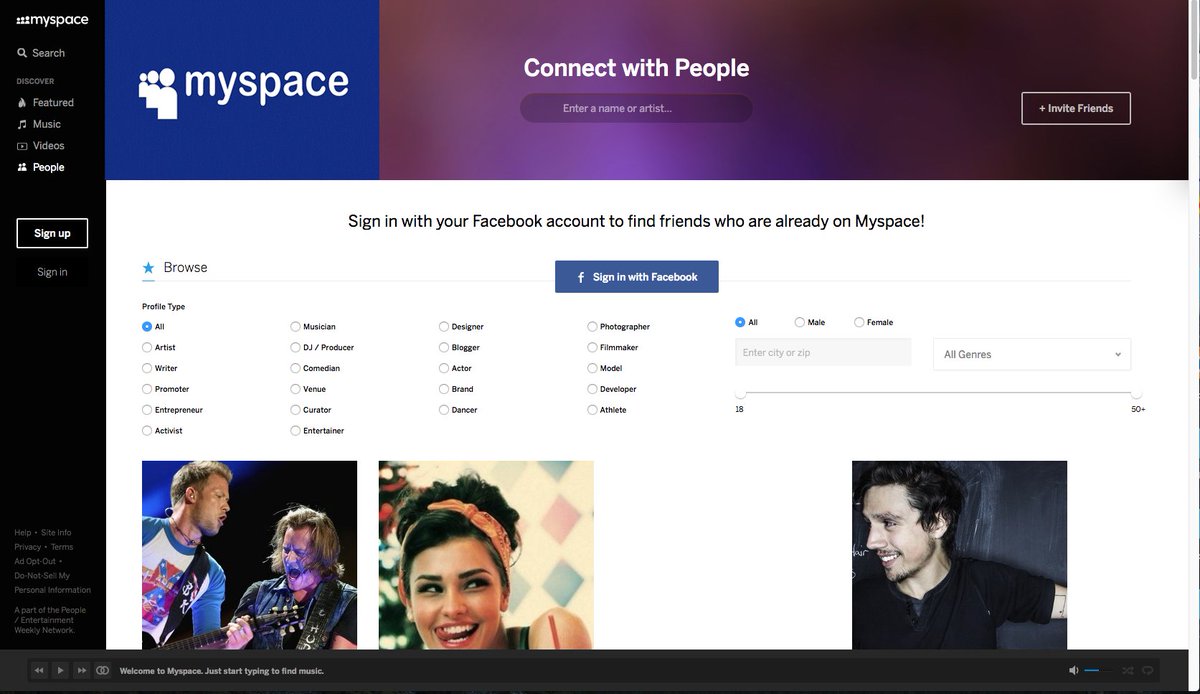Filter by Male gender
The width and height of the screenshot is (1200, 694).
point(799,322)
